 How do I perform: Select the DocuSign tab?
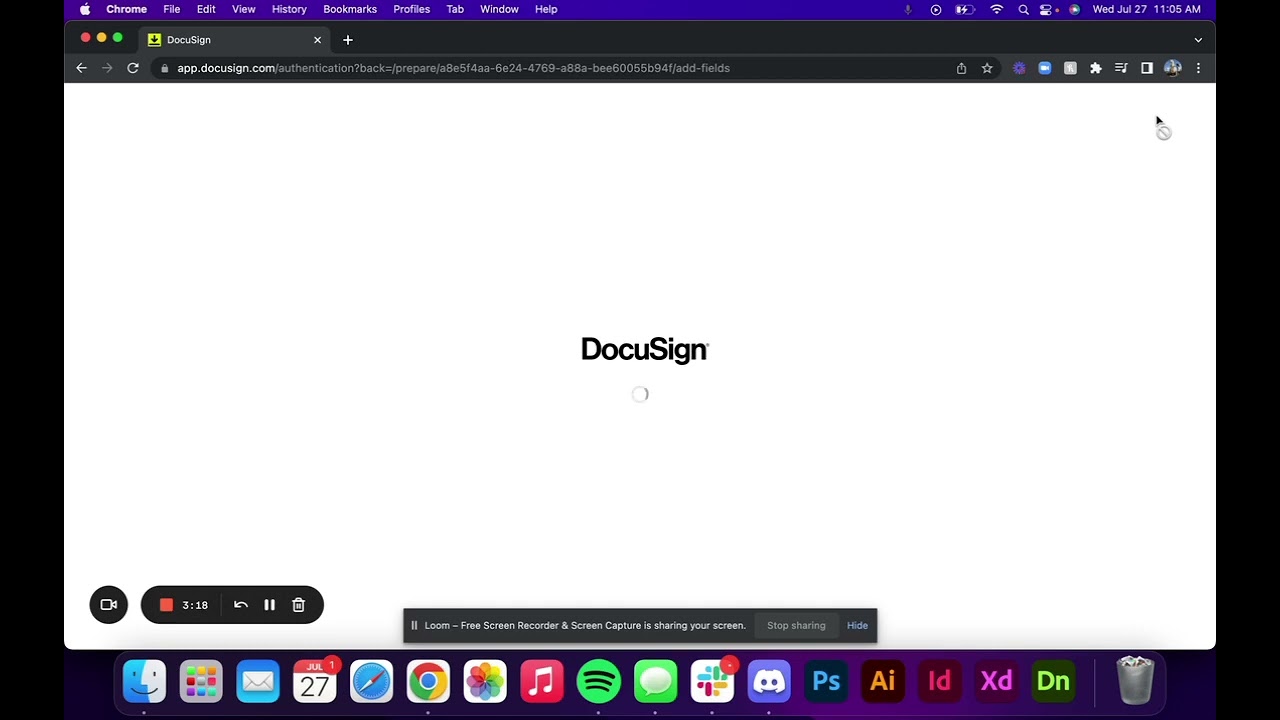[x=235, y=40]
